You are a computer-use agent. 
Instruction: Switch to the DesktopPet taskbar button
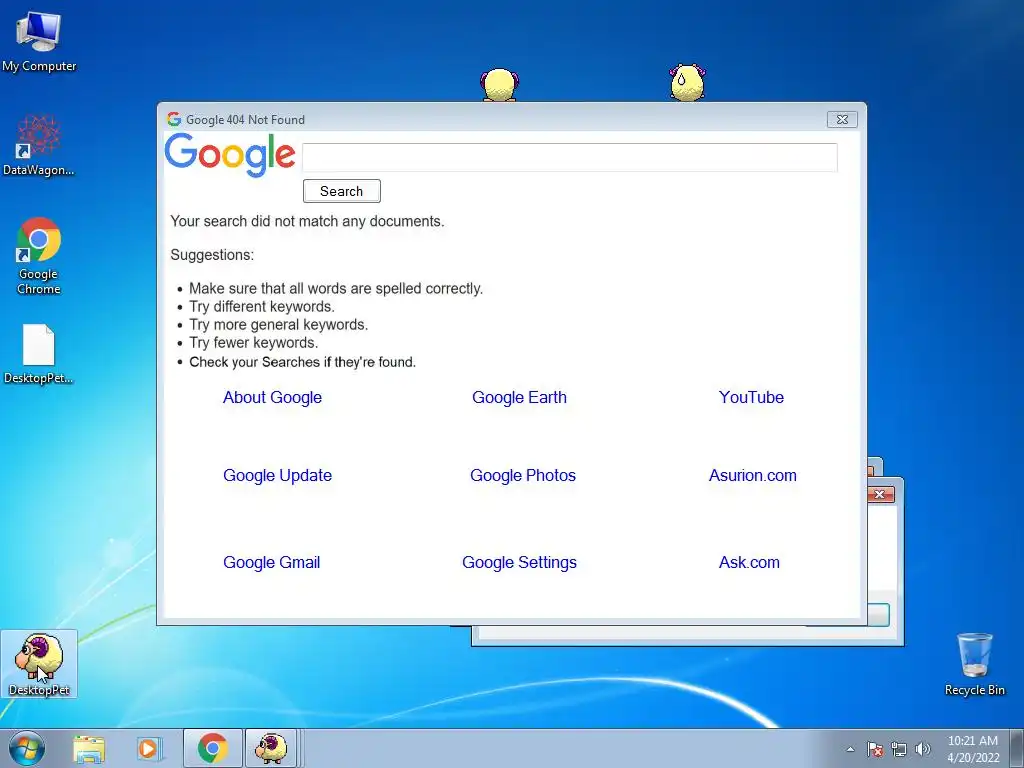click(272, 748)
